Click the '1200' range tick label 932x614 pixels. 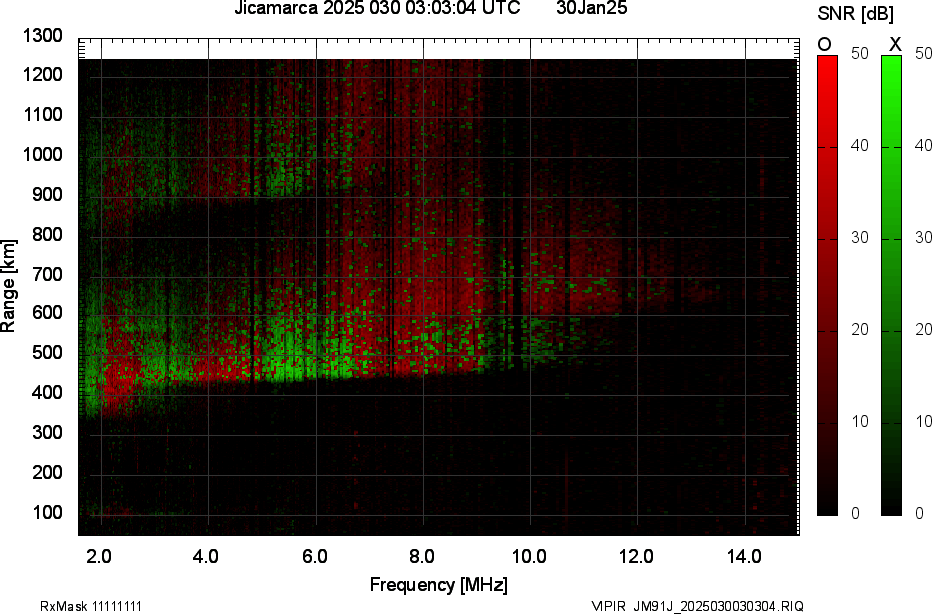click(x=43, y=75)
